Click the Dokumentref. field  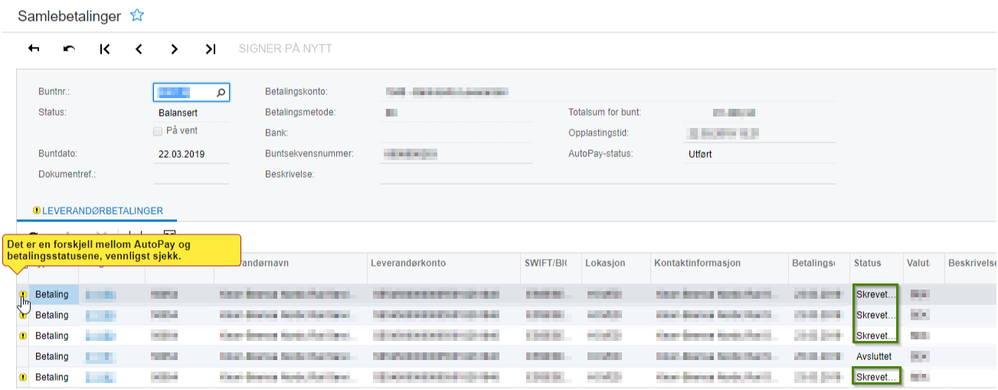191,174
